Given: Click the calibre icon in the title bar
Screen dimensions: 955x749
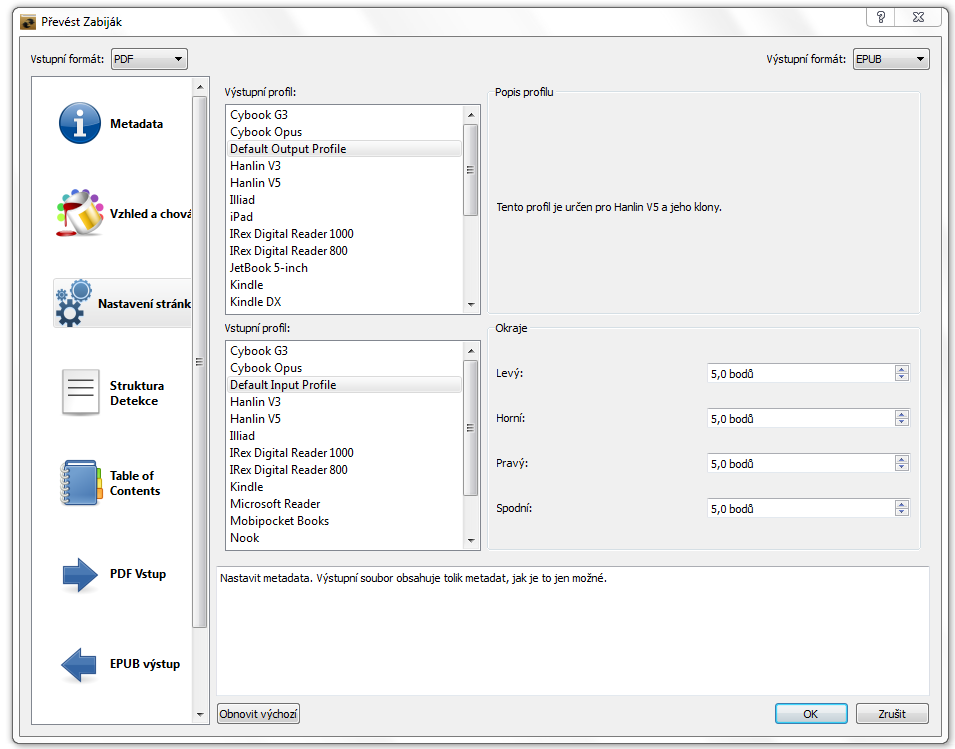Looking at the screenshot, I should click(x=28, y=23).
